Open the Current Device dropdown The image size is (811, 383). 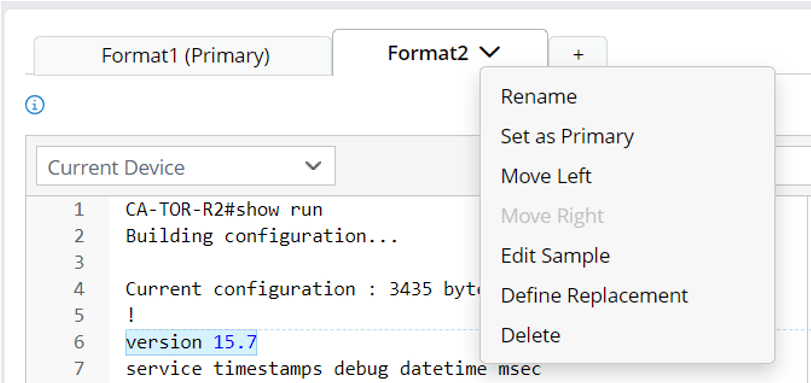[186, 166]
